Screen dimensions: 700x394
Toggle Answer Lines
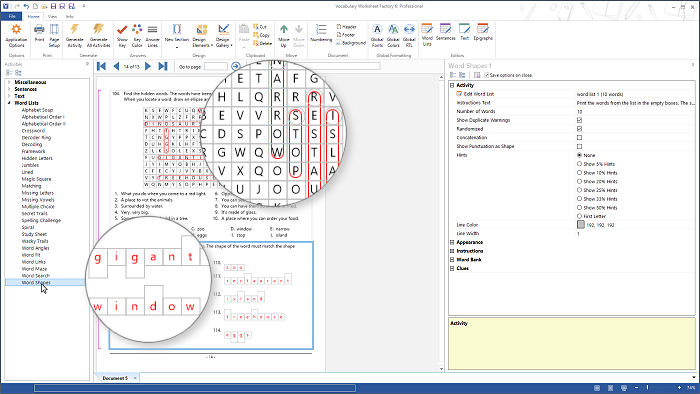tap(152, 36)
